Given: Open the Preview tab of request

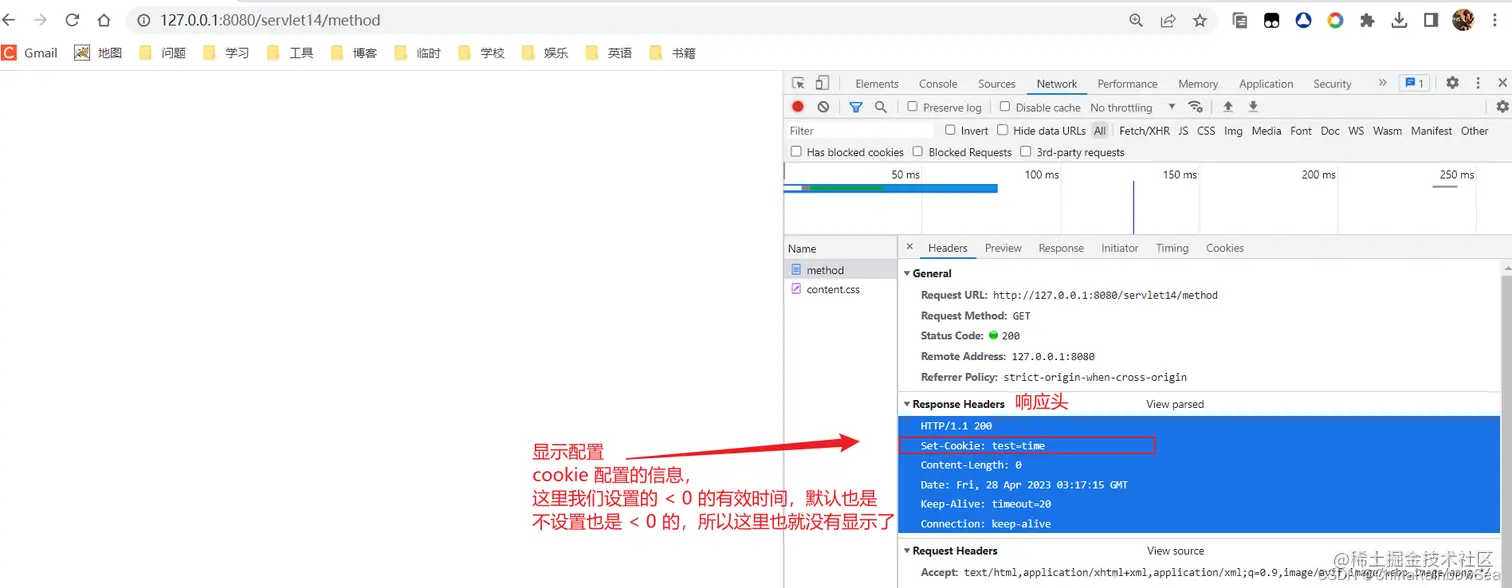Looking at the screenshot, I should tap(1003, 248).
